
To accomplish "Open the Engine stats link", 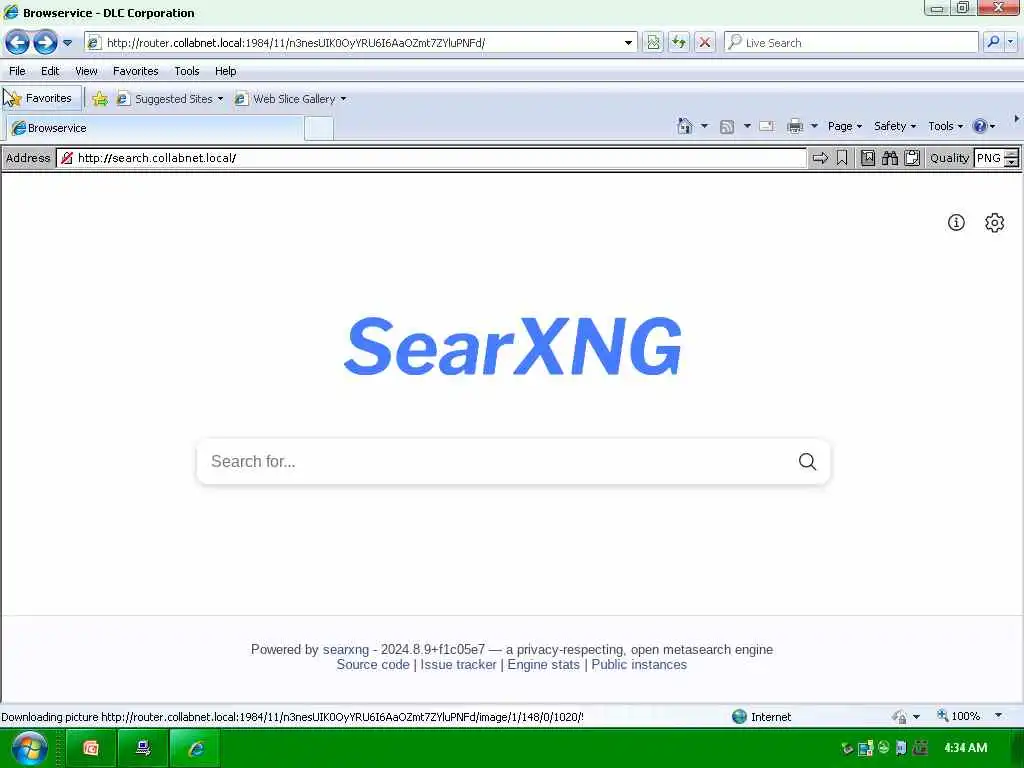I will click(x=543, y=665).
